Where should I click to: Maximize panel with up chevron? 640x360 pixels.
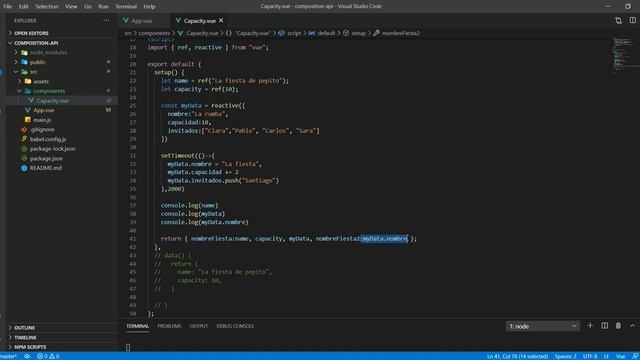632,326
